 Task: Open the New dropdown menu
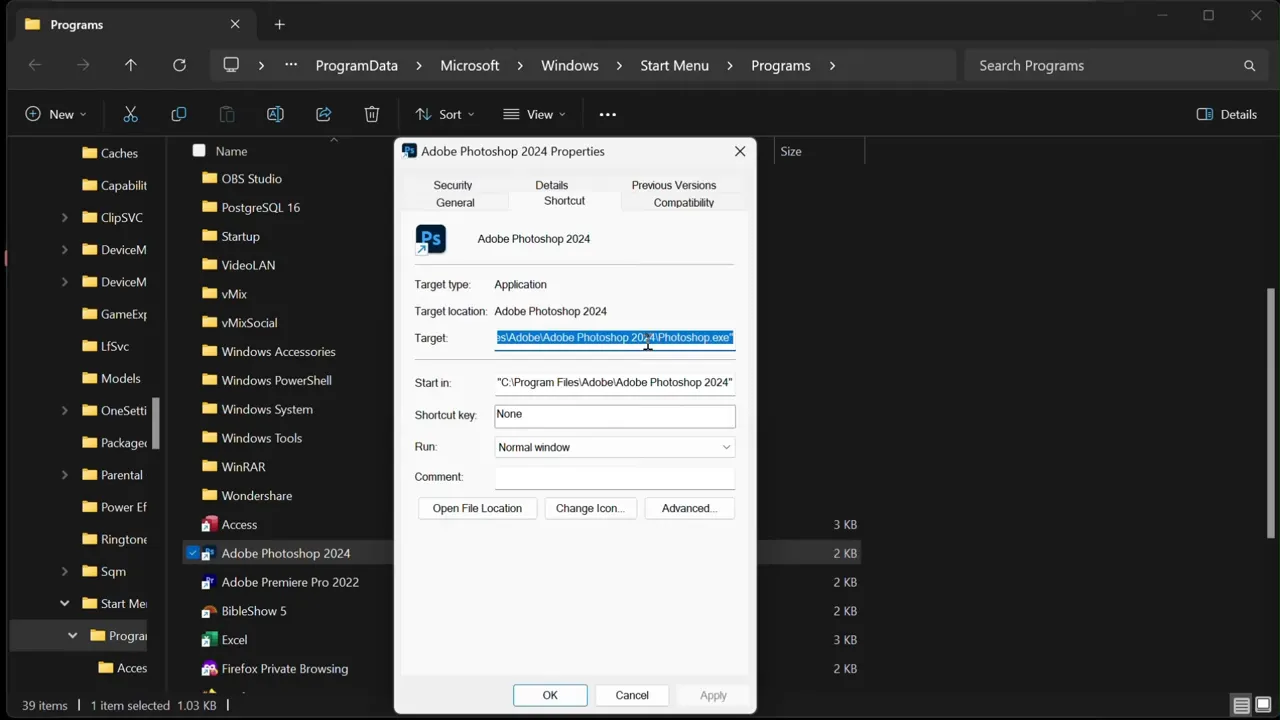coord(56,115)
